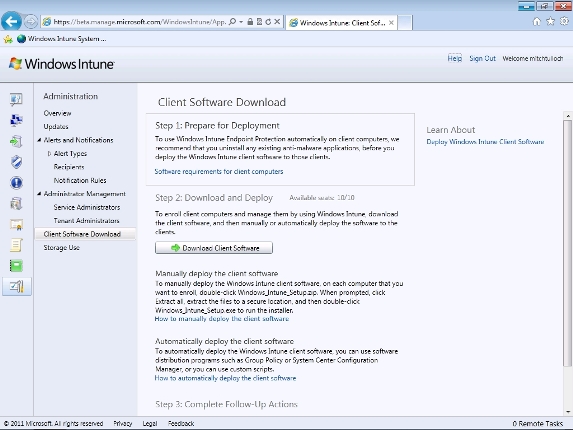This screenshot has width=573, height=430.
Task: Open Storage Use page
Action: click(x=61, y=248)
